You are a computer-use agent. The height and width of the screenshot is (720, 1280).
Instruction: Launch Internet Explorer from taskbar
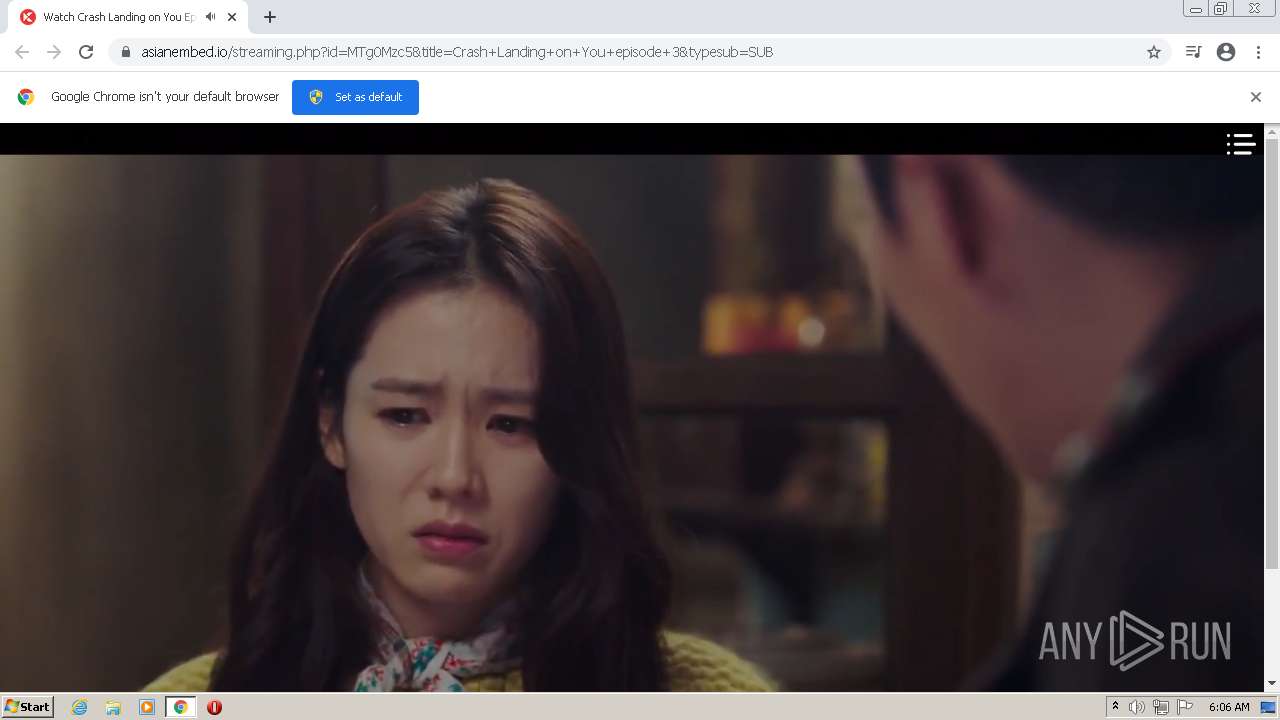pyautogui.click(x=80, y=707)
